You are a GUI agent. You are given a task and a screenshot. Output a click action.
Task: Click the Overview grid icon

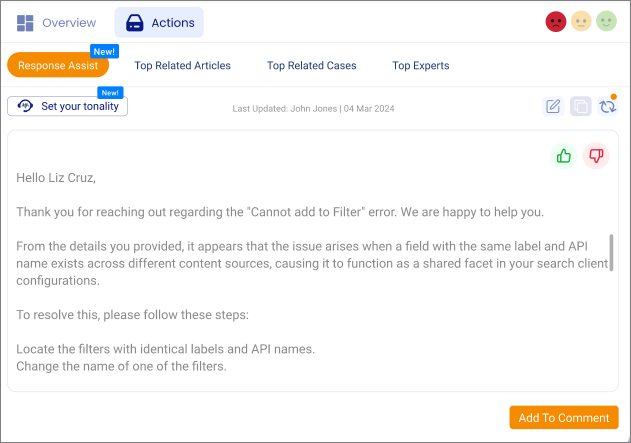point(25,22)
